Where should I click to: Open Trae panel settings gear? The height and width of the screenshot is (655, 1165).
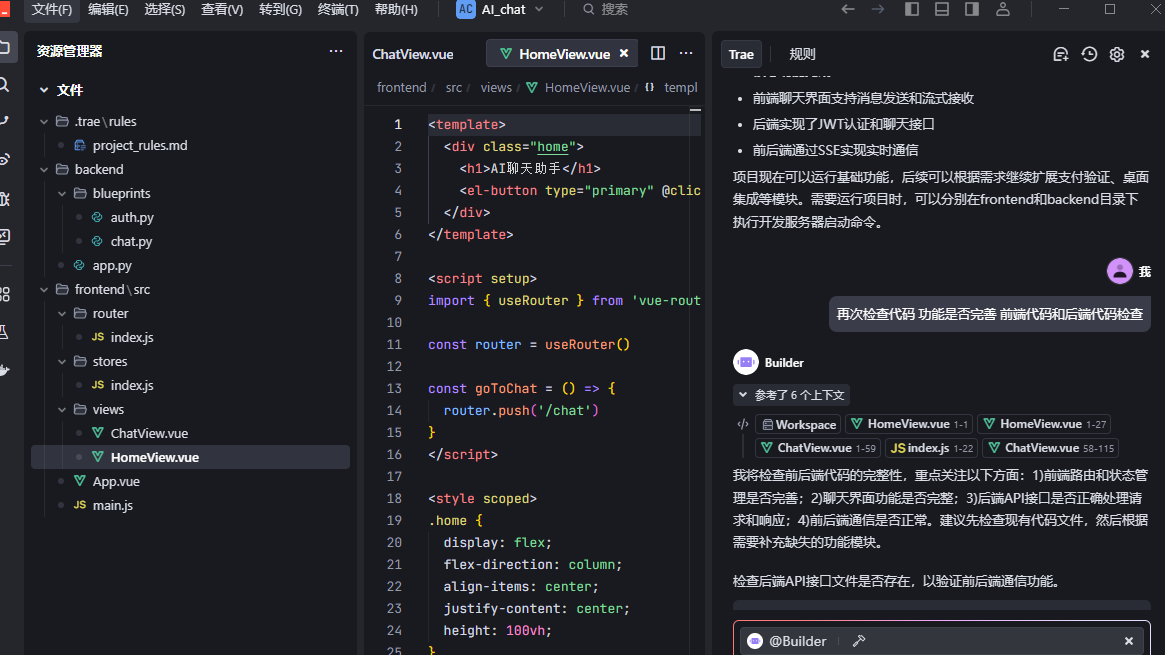tap(1117, 54)
